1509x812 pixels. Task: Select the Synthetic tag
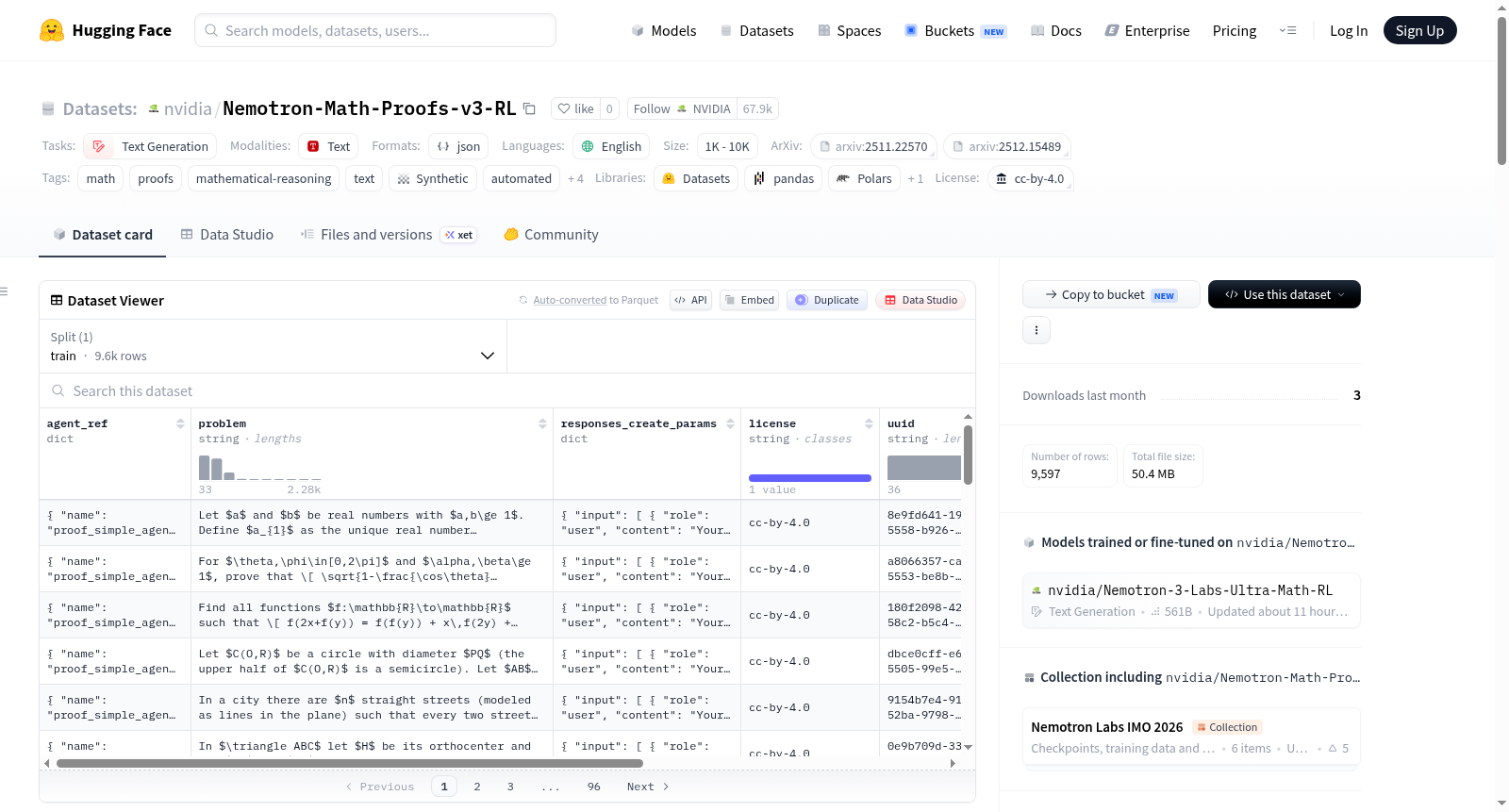pyautogui.click(x=433, y=178)
